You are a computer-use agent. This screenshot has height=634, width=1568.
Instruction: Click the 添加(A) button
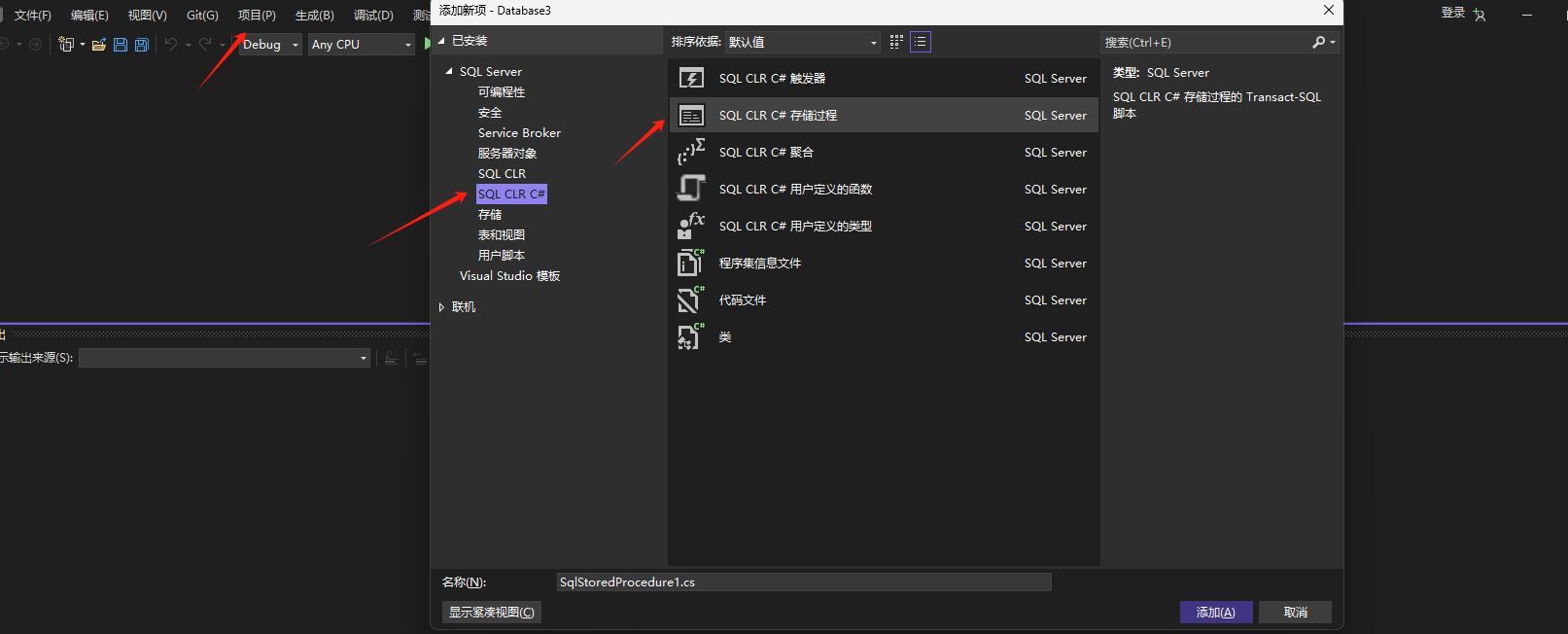[1215, 613]
